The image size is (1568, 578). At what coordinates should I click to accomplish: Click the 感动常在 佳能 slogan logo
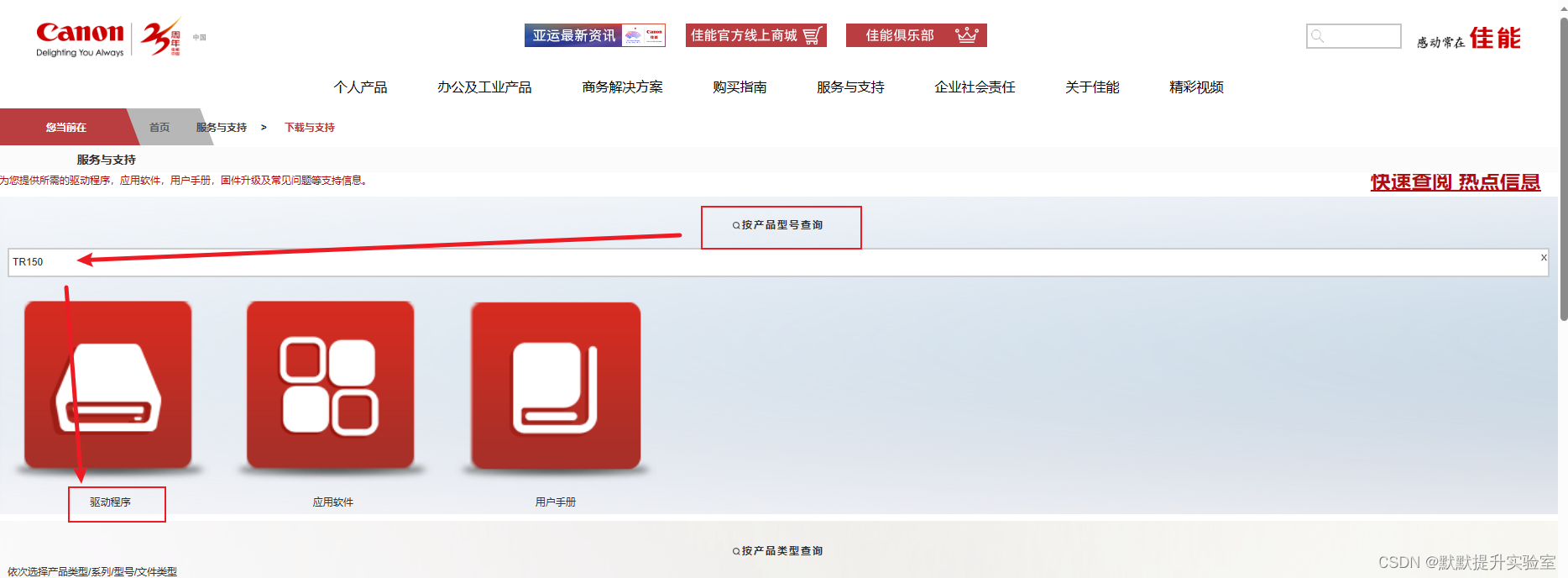pos(1468,38)
